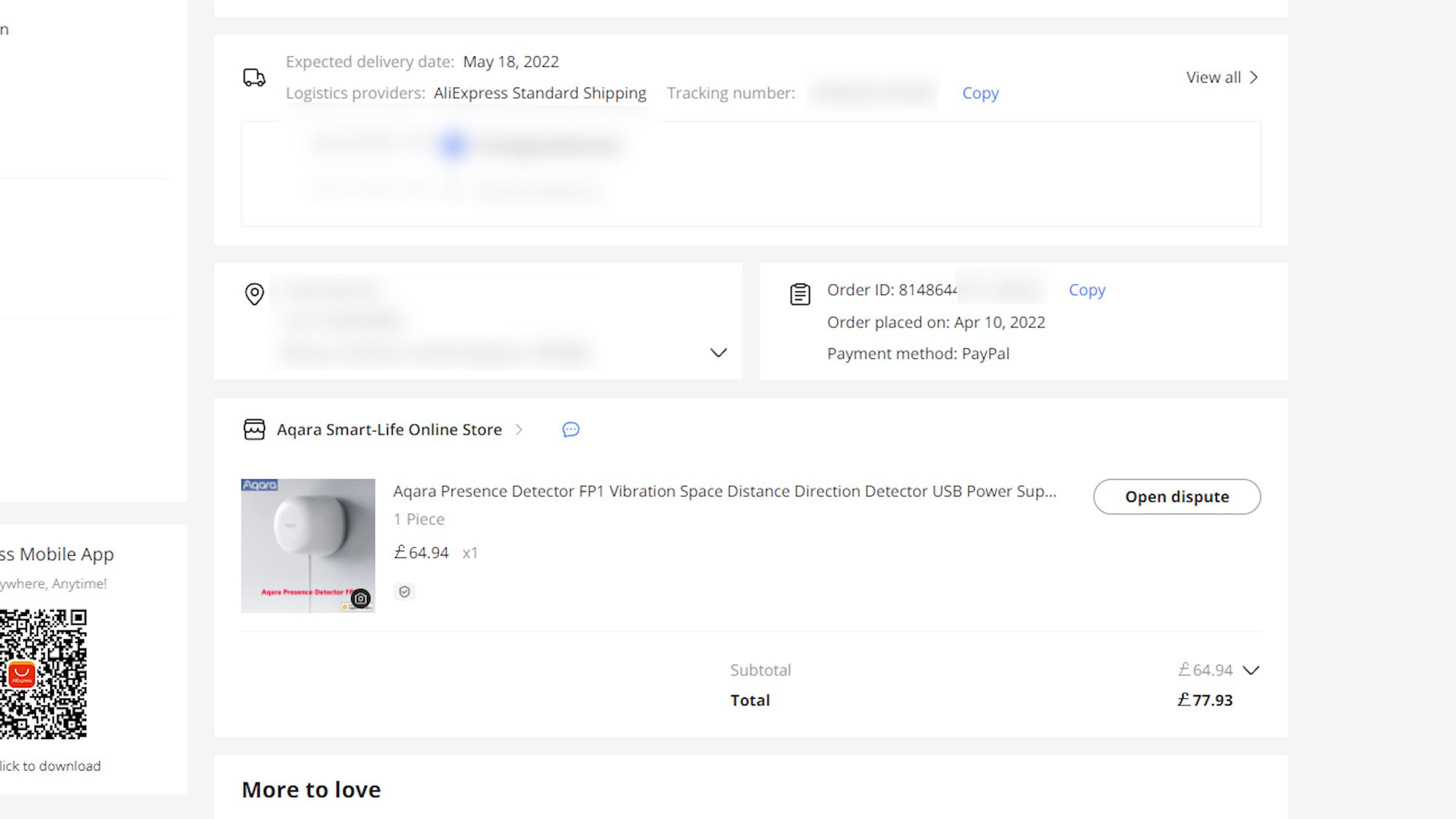
Task: Click the Subtotal amount £64.94
Action: (x=1205, y=670)
